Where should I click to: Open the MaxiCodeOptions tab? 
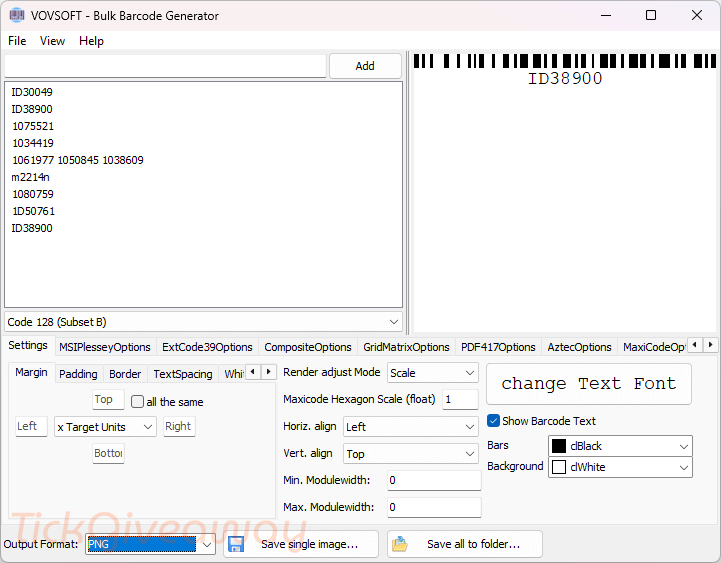tap(653, 347)
